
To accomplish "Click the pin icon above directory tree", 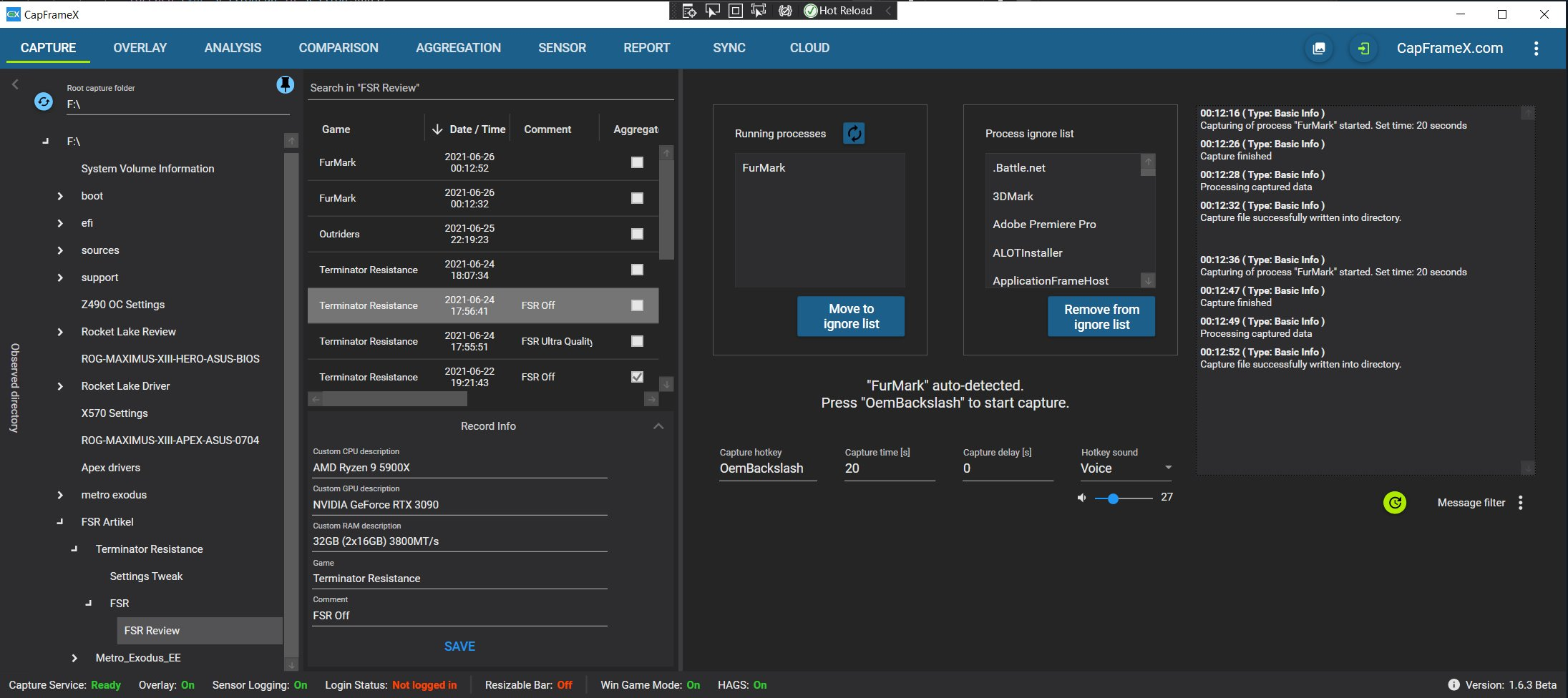I will tap(285, 85).
